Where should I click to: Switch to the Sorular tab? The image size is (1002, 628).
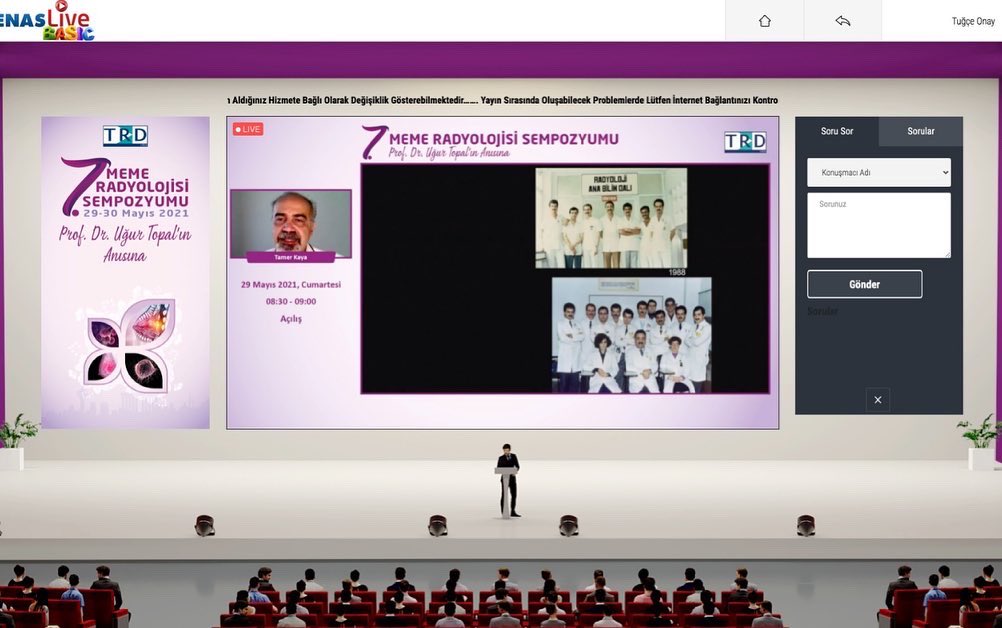920,131
